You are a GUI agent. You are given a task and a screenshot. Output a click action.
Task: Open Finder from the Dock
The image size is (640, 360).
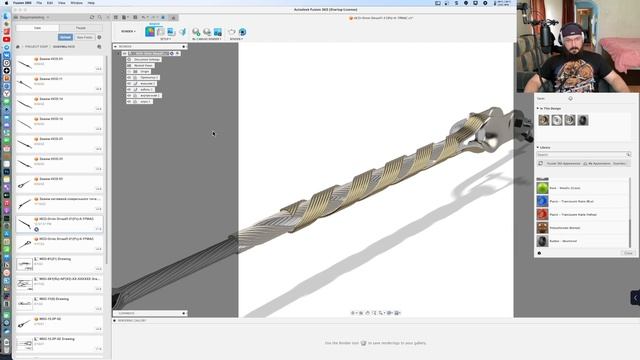6,16
